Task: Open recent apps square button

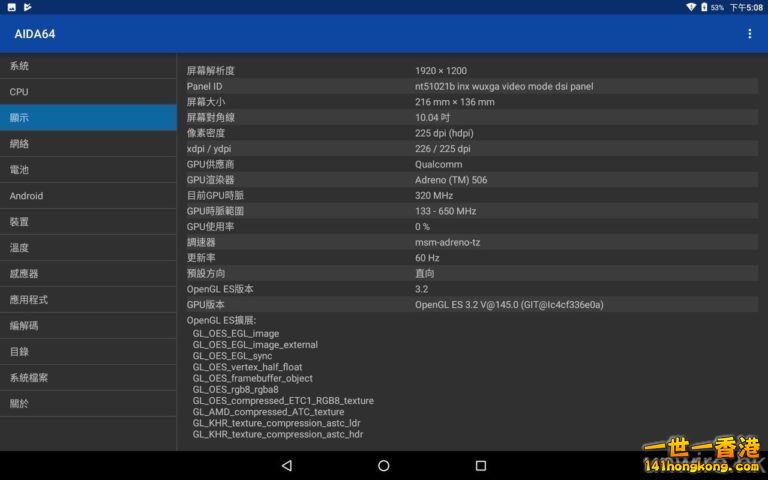Action: coord(481,465)
